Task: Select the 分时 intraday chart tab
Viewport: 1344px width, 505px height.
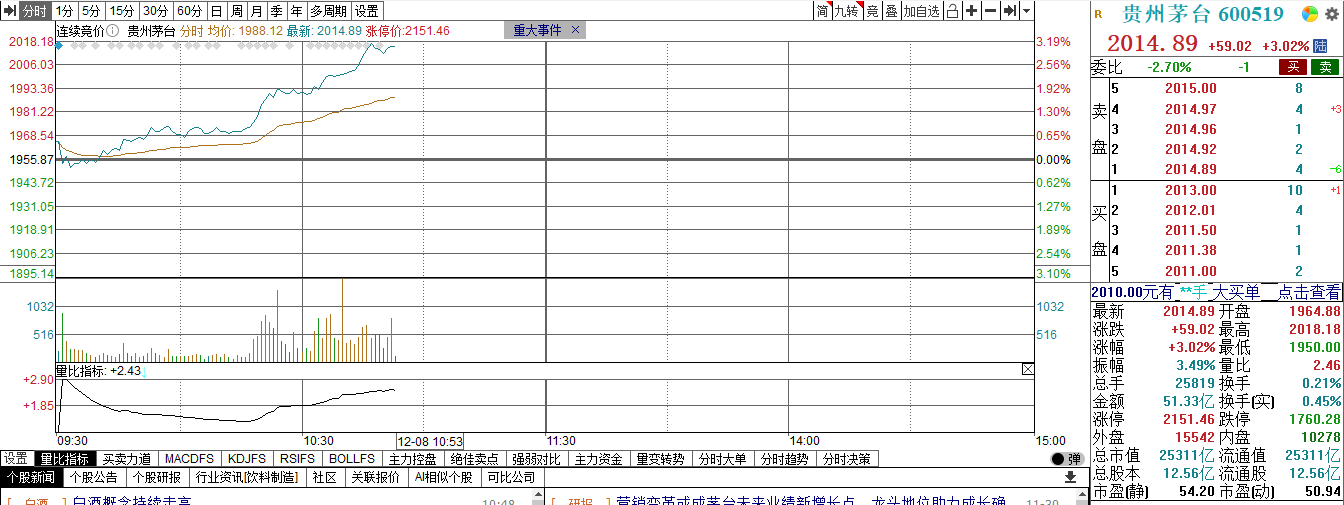Action: click(x=34, y=11)
